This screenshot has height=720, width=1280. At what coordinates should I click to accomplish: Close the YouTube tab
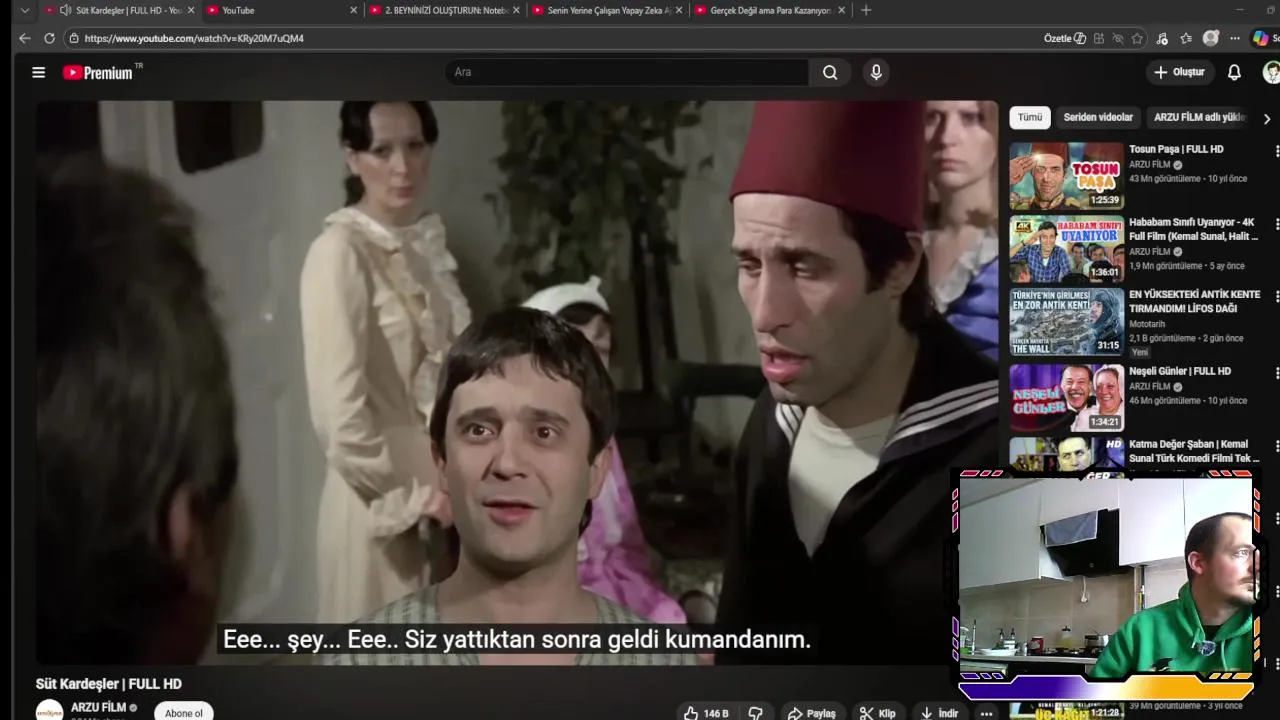pyautogui.click(x=353, y=10)
